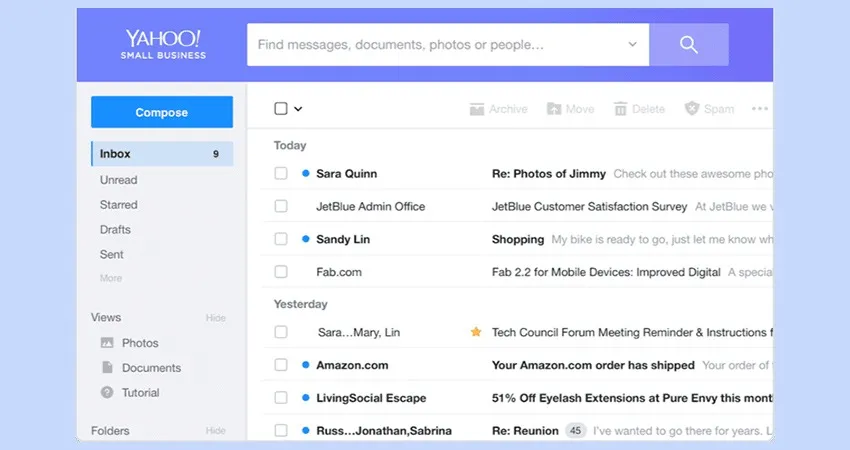The height and width of the screenshot is (450, 850).
Task: Click the Yahoo Small Business logo
Action: pyautogui.click(x=163, y=44)
